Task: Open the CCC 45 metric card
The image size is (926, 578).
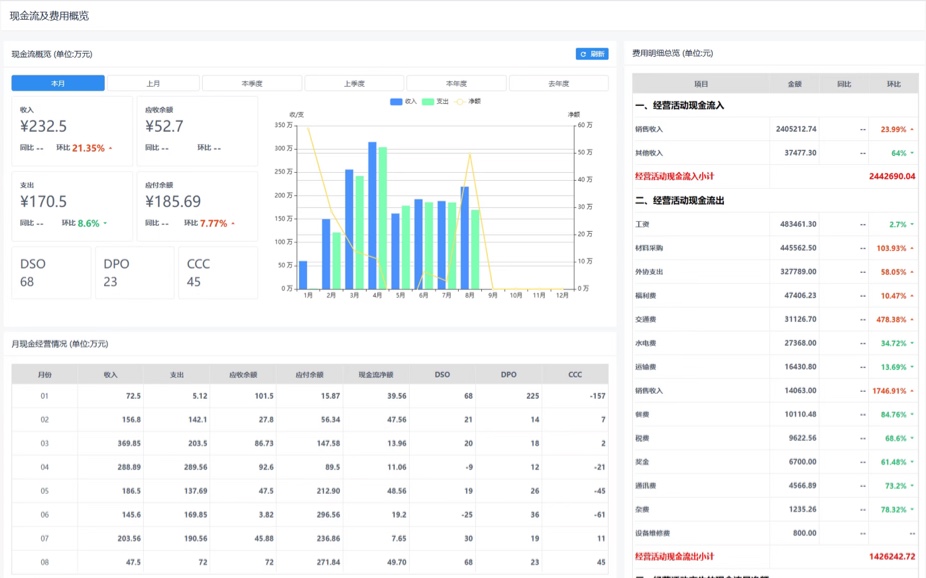Action: [x=218, y=273]
